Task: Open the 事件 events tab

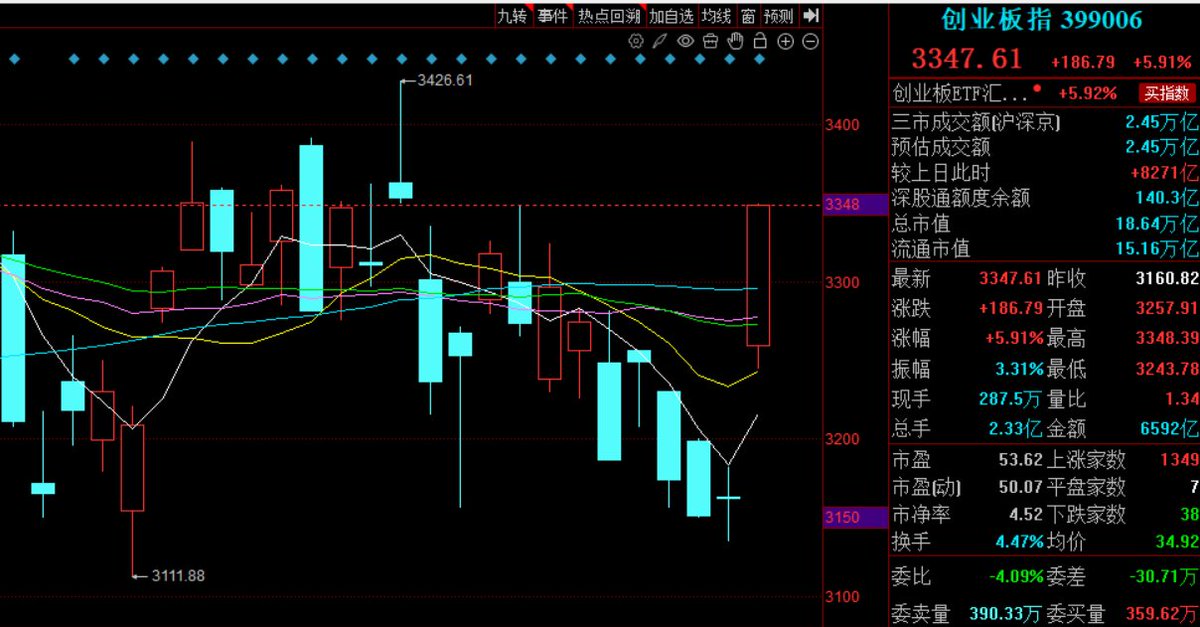Action: tap(552, 15)
